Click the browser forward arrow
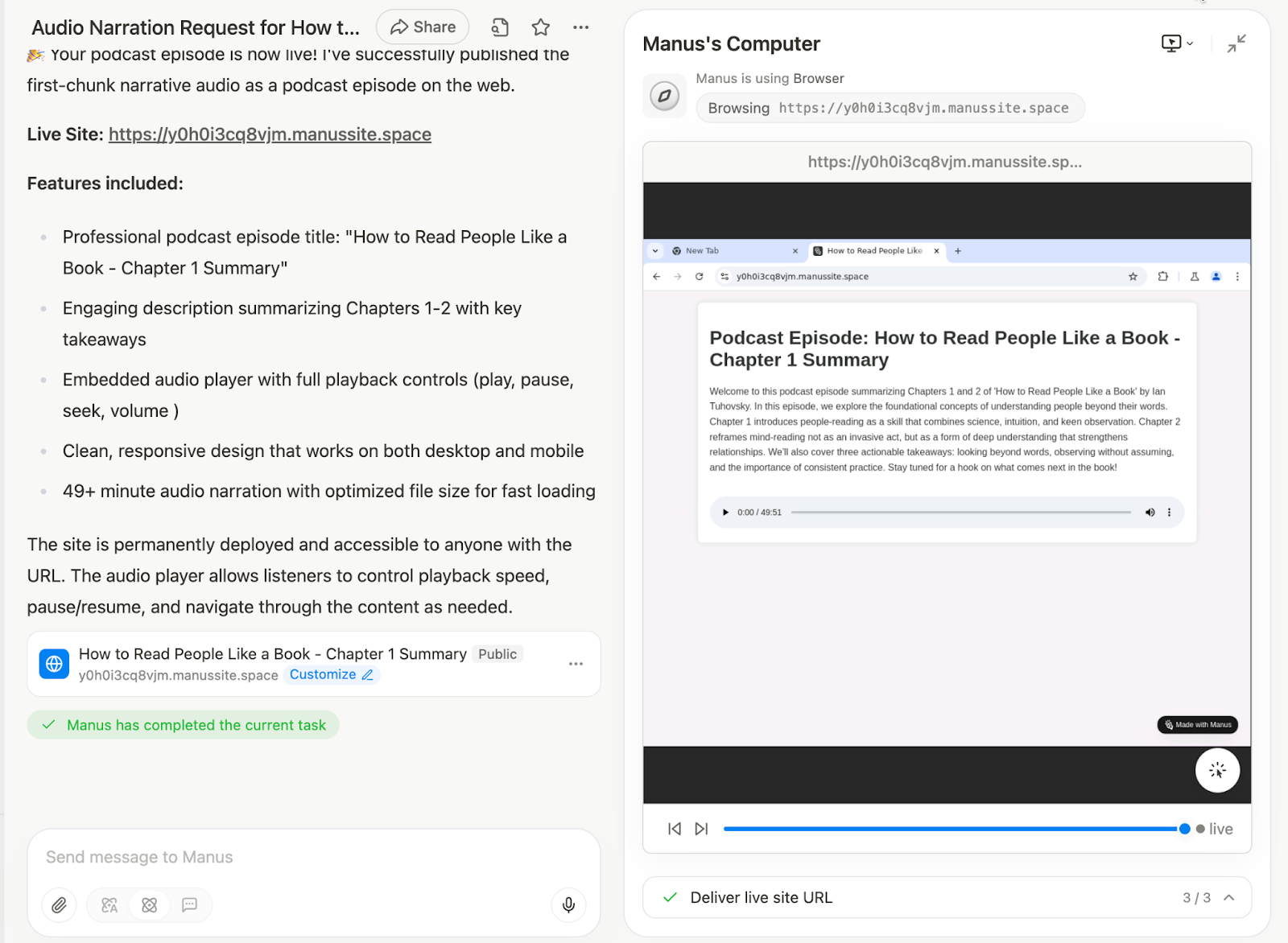Image resolution: width=1288 pixels, height=943 pixels. pos(678,277)
